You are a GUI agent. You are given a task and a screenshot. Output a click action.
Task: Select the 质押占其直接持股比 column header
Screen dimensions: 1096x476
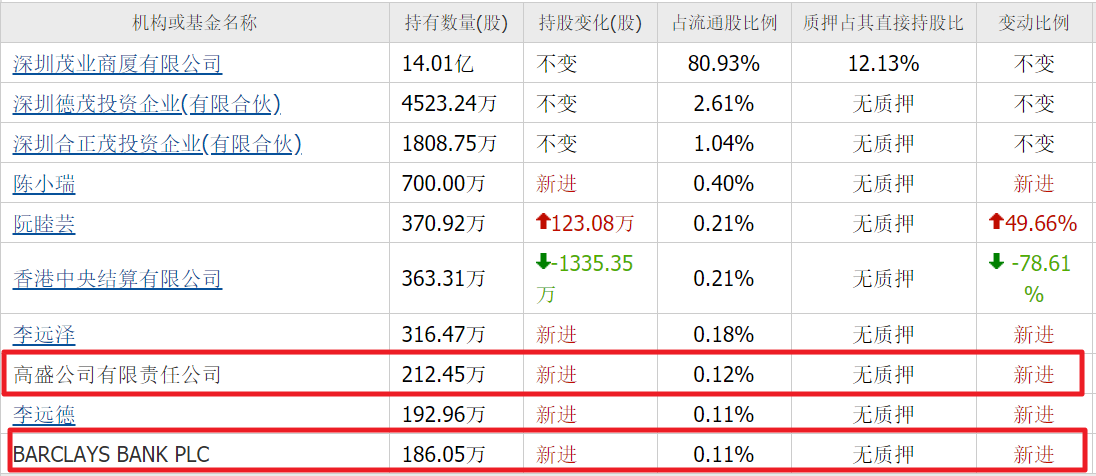(x=884, y=23)
